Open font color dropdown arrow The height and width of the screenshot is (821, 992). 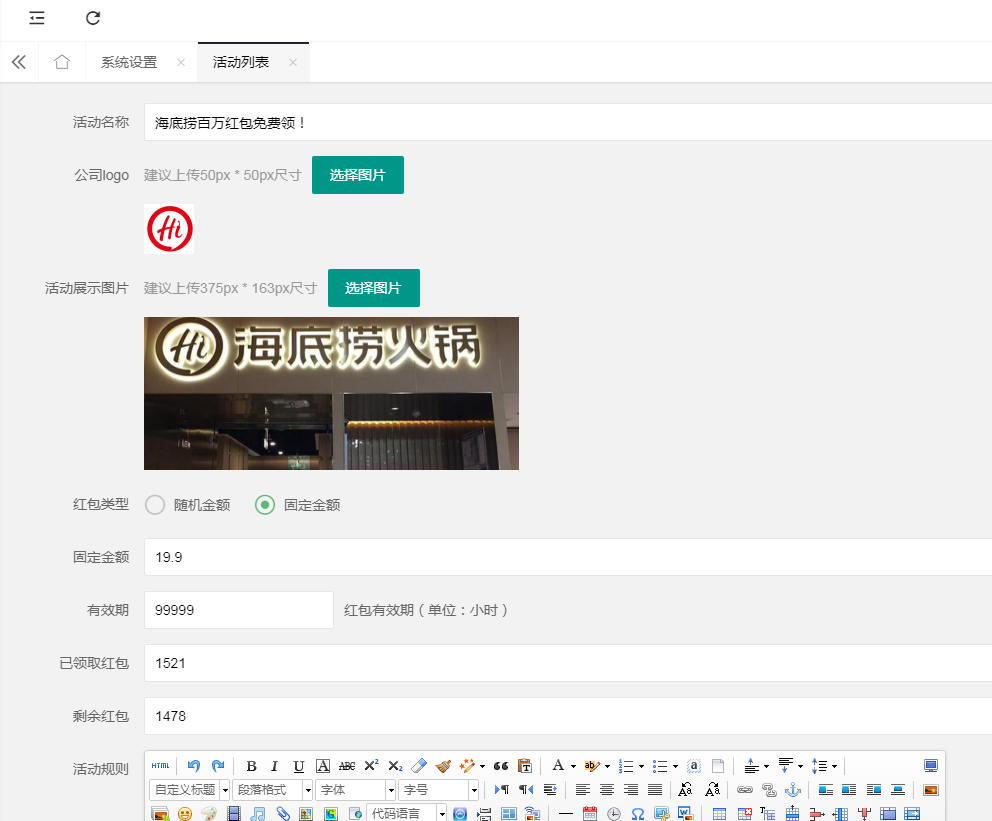click(x=573, y=767)
